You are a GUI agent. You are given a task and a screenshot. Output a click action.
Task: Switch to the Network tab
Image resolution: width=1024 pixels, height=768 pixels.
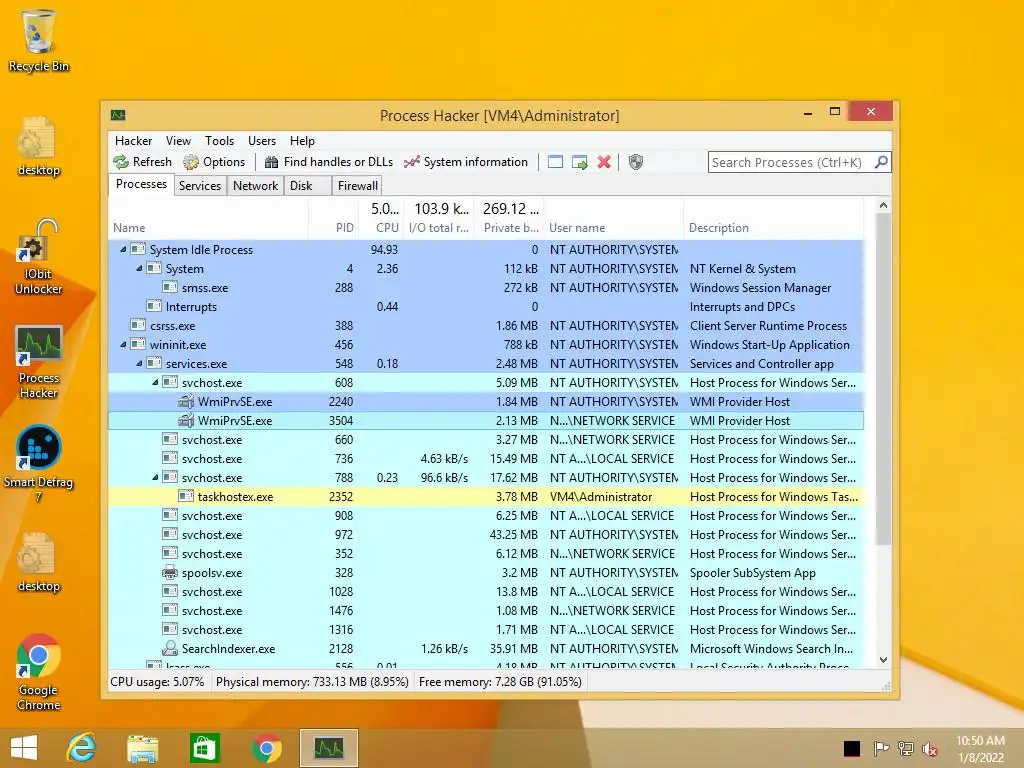click(255, 185)
